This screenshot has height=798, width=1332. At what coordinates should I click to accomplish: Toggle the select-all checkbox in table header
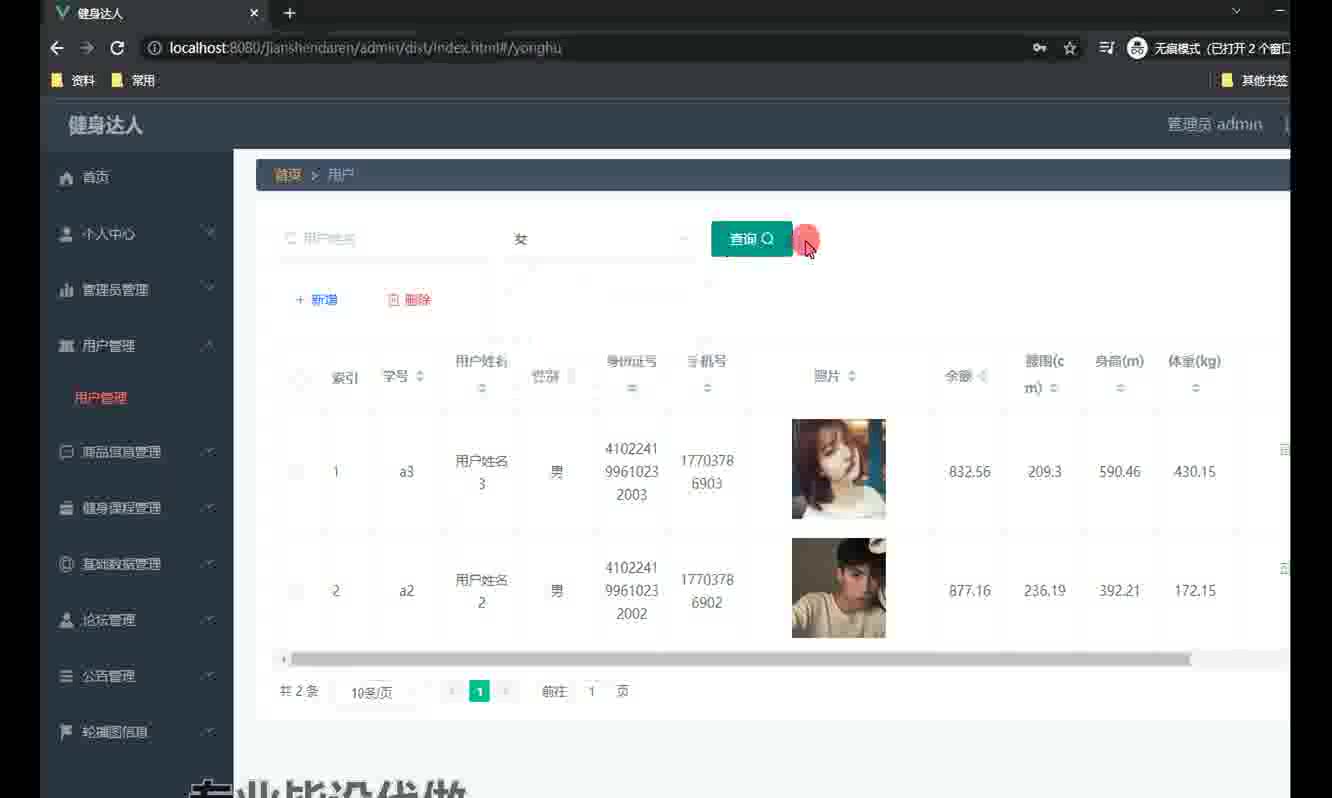click(x=297, y=378)
